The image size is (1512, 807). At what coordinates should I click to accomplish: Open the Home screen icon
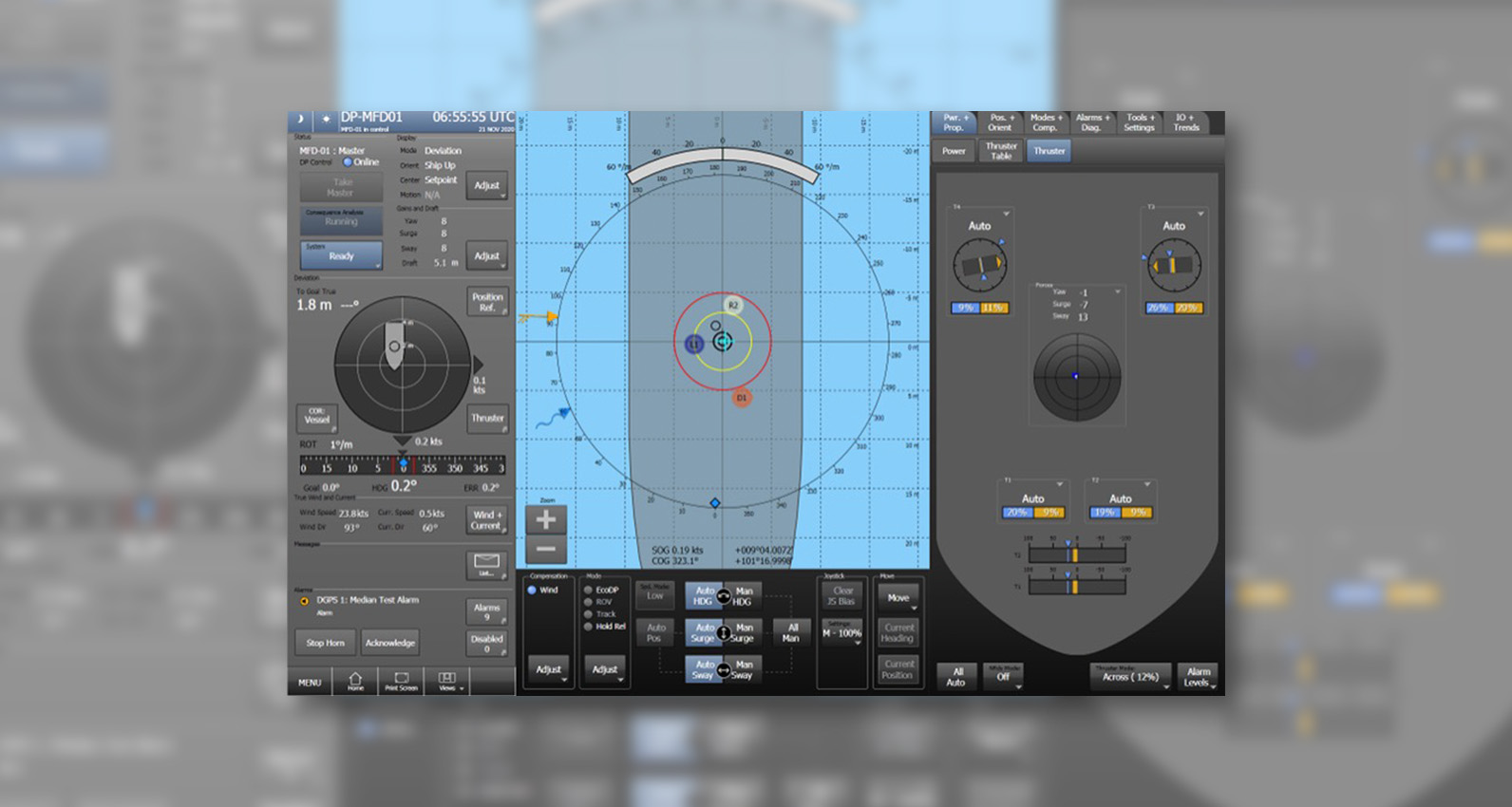tap(355, 681)
